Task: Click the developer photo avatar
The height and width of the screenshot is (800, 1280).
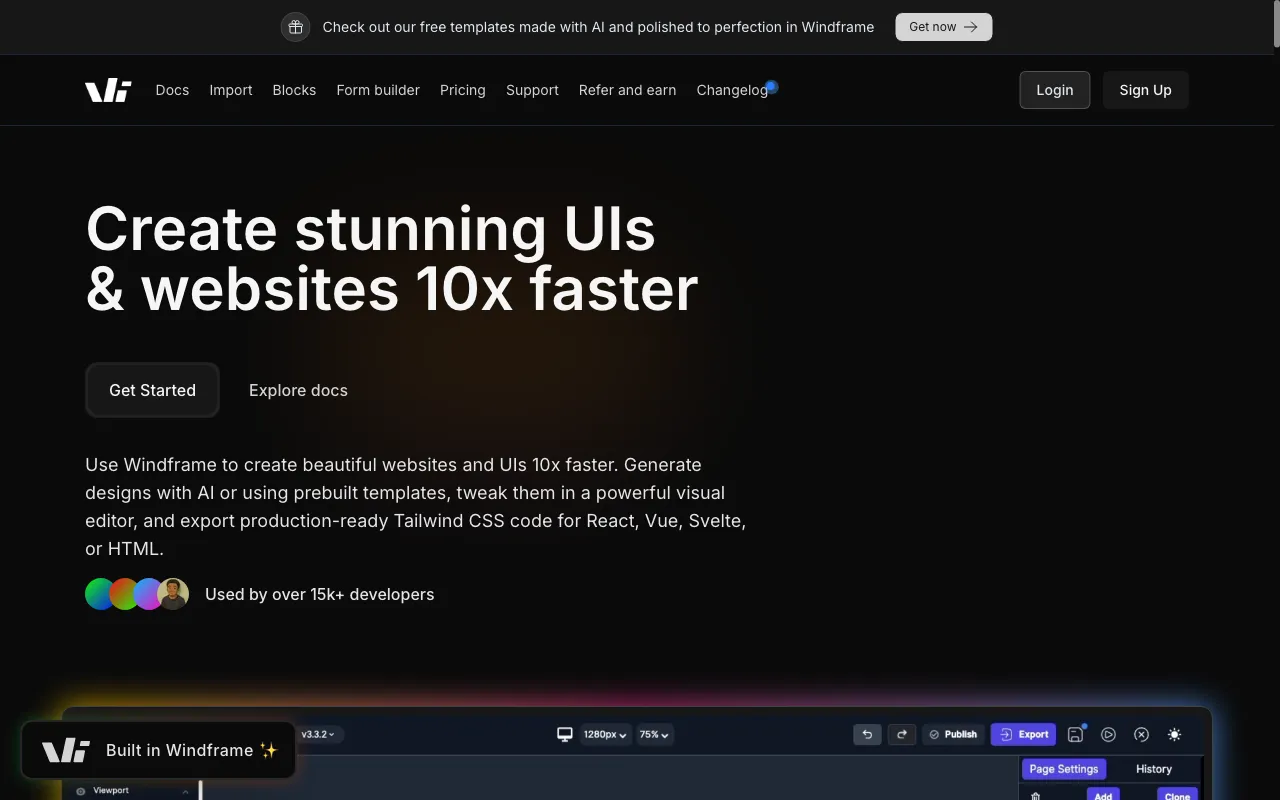Action: point(173,594)
